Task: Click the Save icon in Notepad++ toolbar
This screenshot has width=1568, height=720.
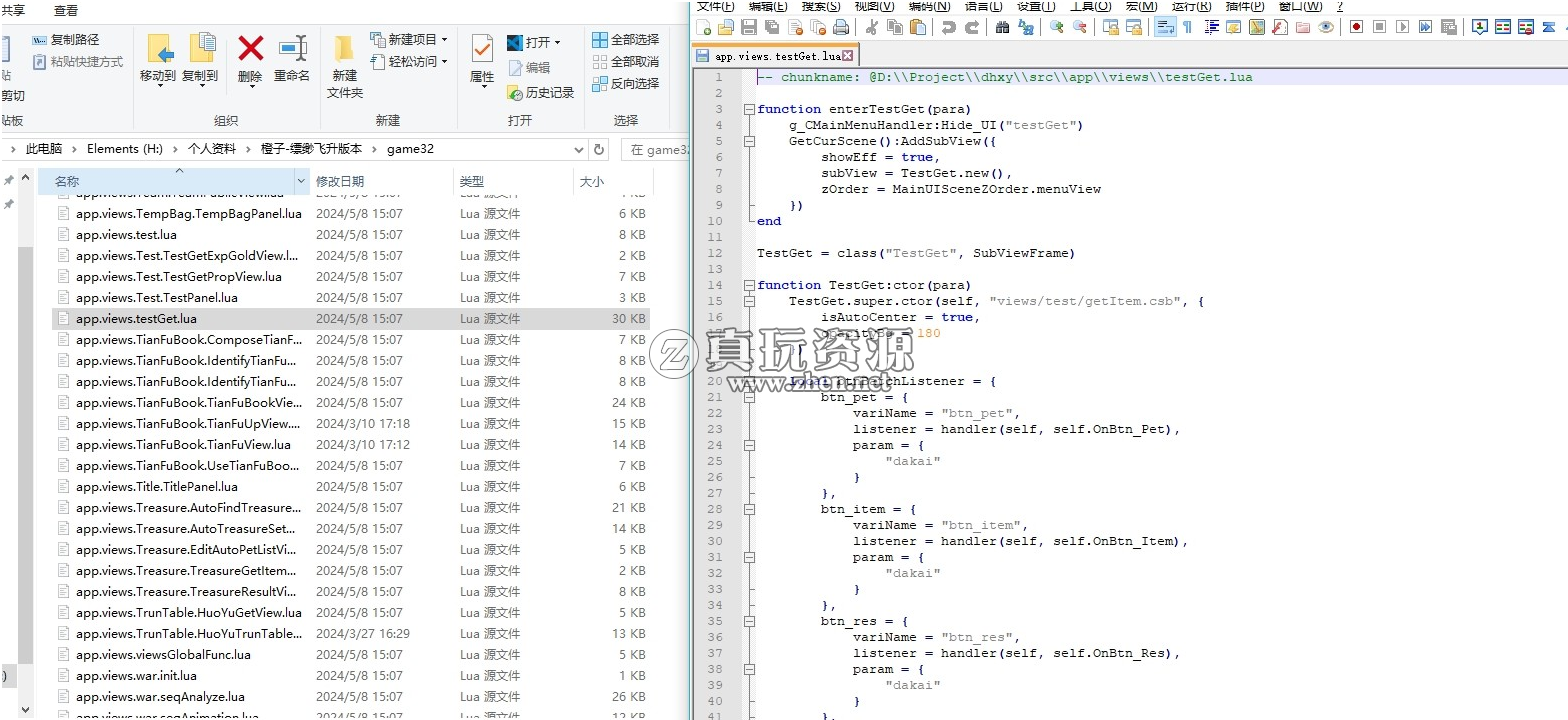Action: [748, 27]
